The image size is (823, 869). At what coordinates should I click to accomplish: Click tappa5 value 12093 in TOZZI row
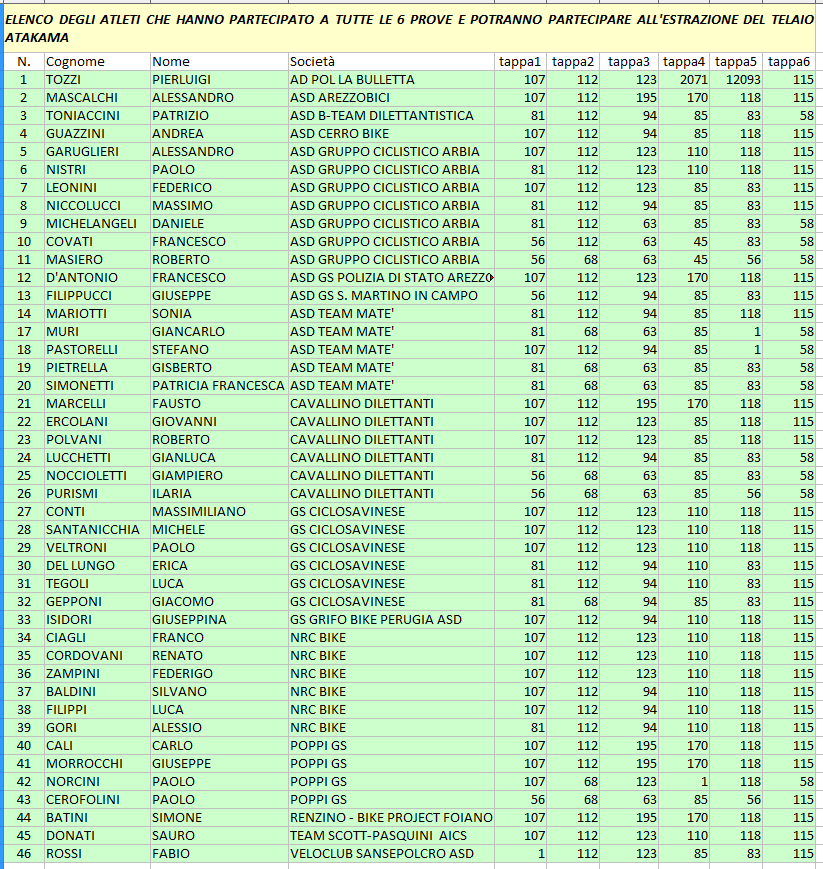pyautogui.click(x=736, y=80)
